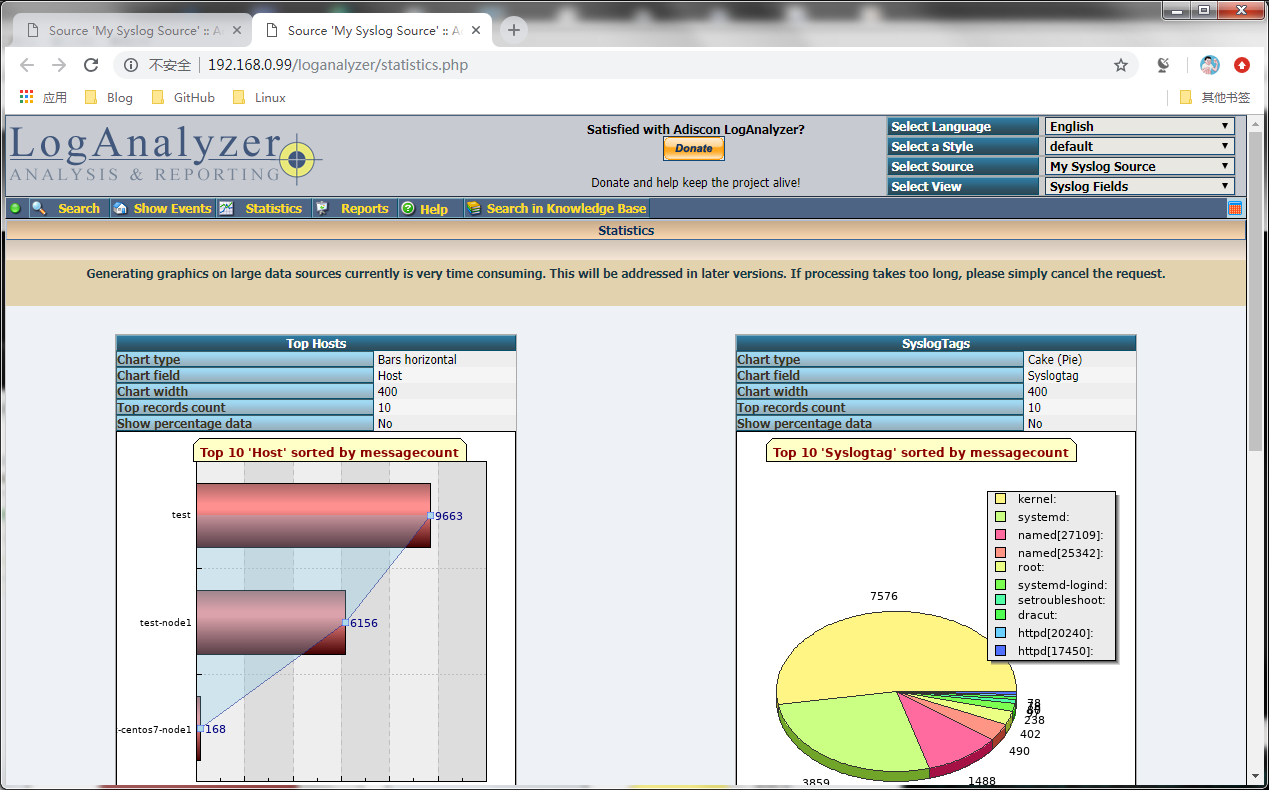Open the Select Source dropdown
This screenshot has height=790, width=1269.
1140,166
